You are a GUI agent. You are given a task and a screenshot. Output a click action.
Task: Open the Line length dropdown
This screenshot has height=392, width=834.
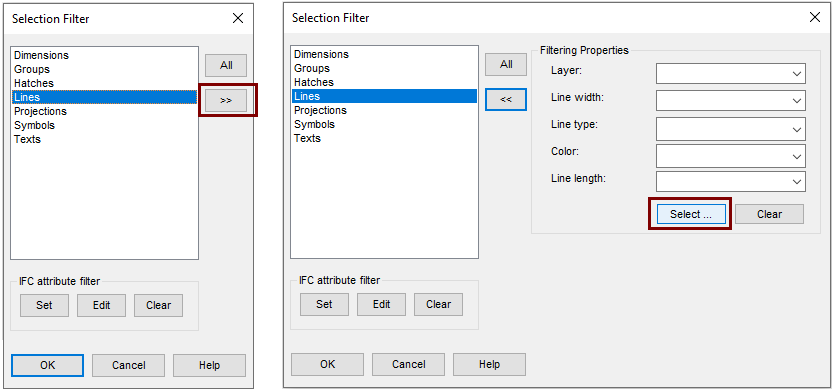[731, 181]
